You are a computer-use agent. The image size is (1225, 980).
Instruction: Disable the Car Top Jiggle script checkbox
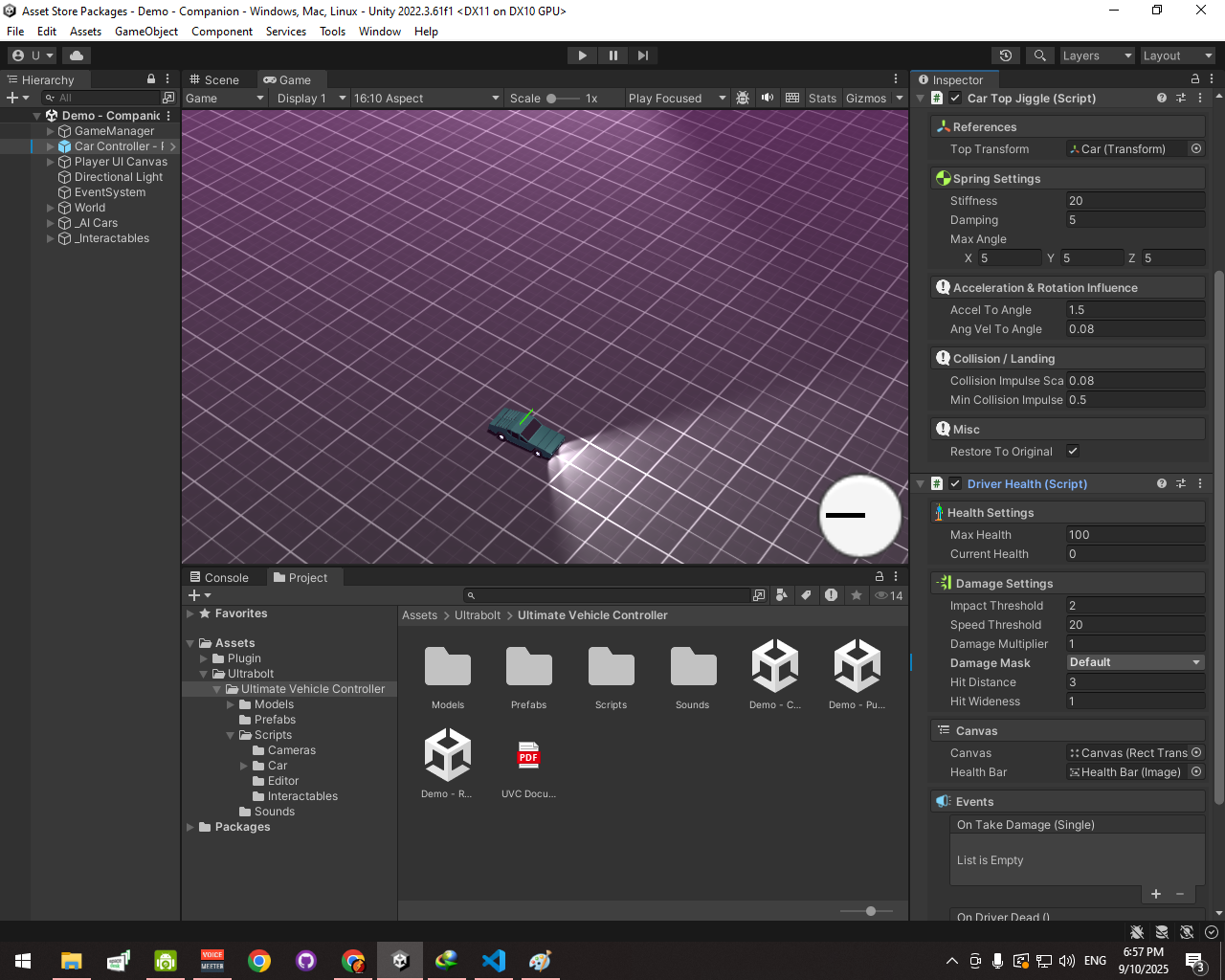click(955, 98)
